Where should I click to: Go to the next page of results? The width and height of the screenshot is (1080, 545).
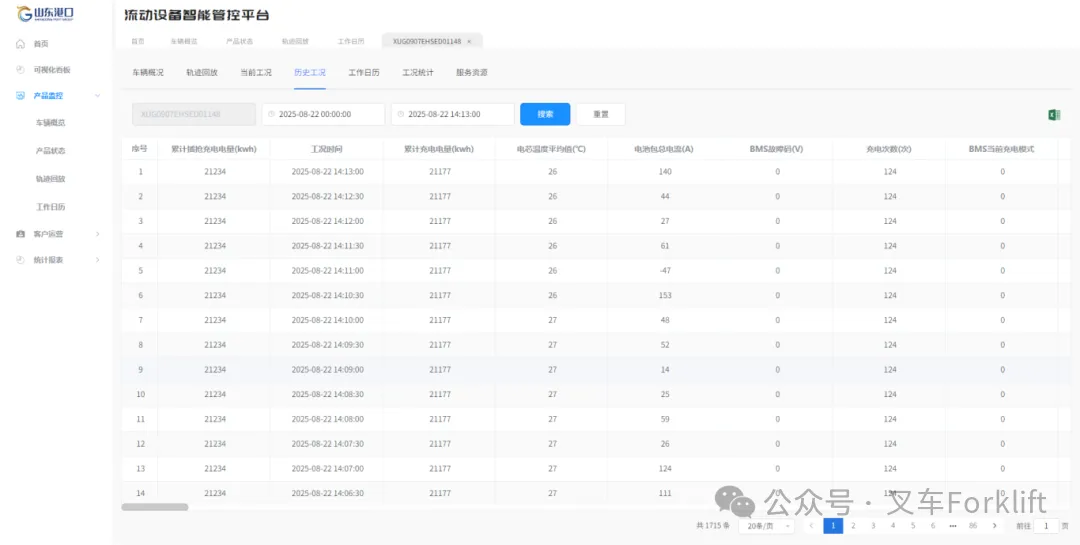coord(994,526)
